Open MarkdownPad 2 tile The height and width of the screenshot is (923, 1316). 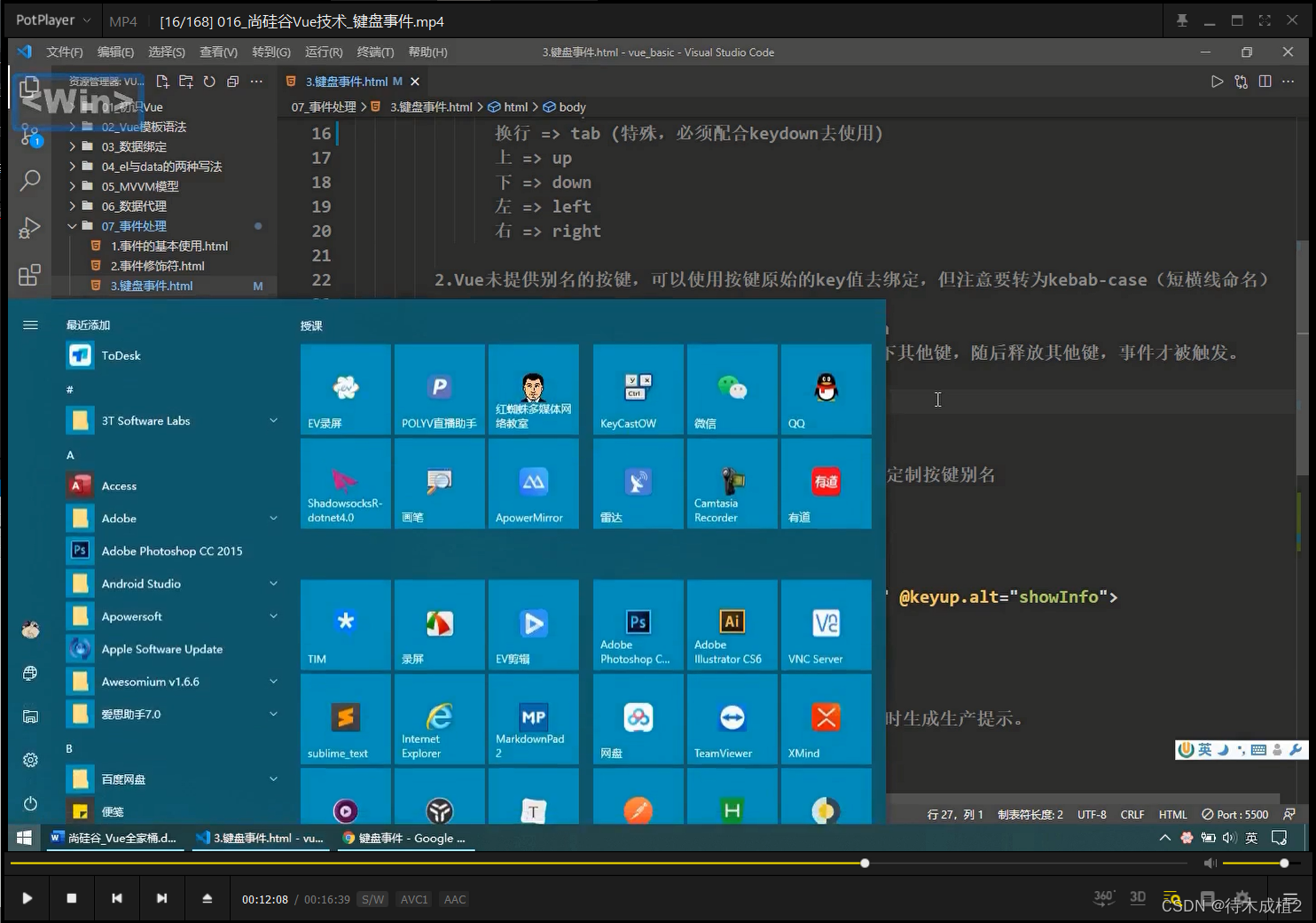[534, 719]
